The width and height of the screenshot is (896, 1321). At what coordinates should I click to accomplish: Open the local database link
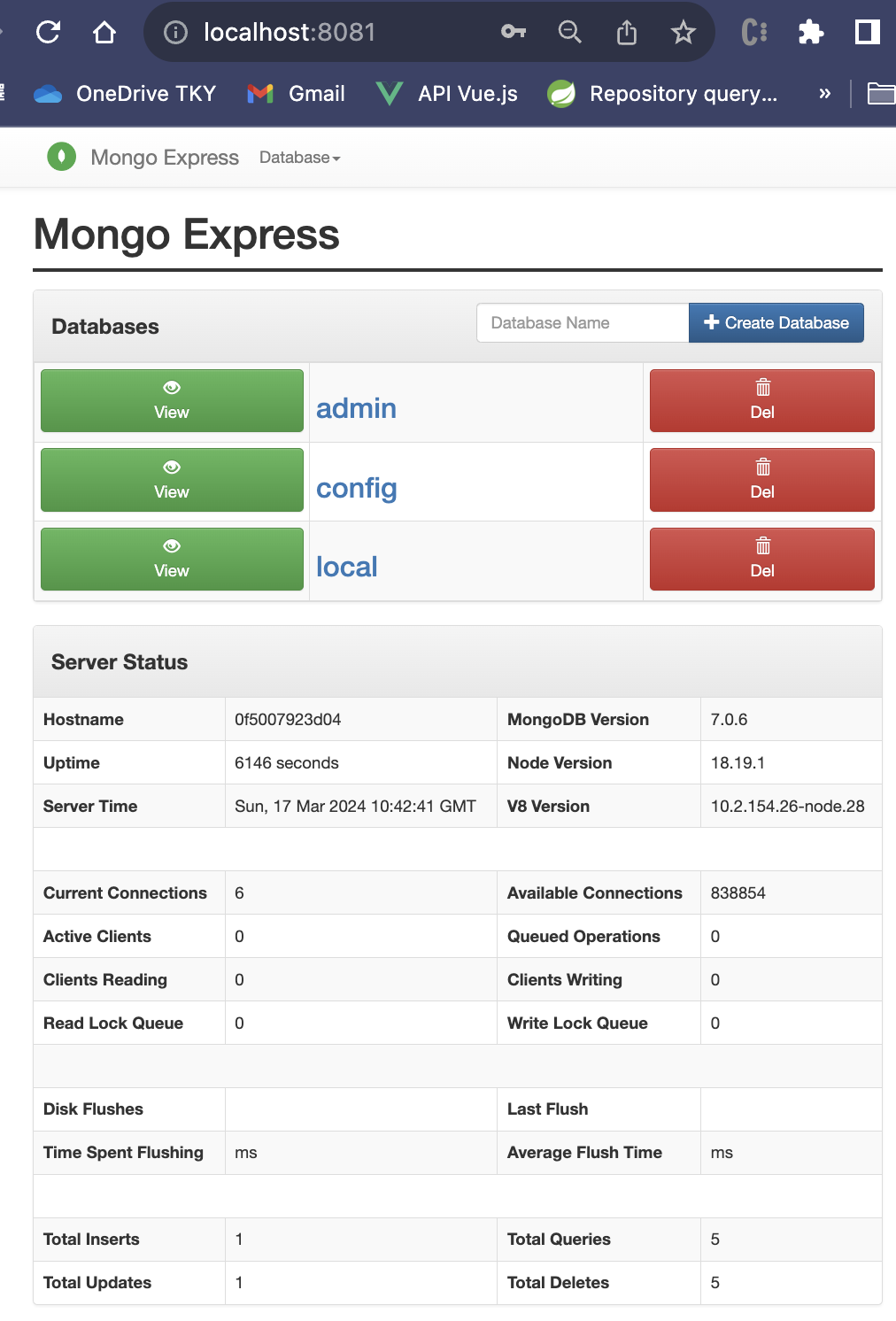point(346,567)
